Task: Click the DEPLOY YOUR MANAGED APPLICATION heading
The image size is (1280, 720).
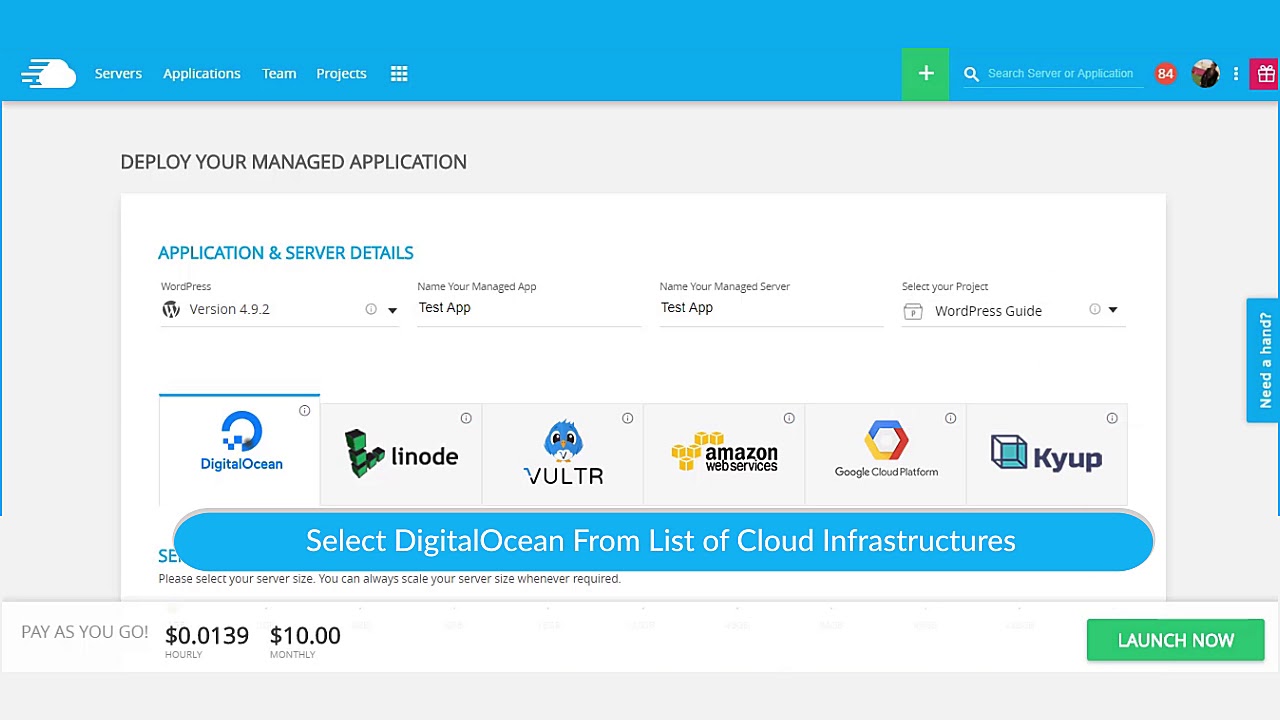Action: click(293, 162)
